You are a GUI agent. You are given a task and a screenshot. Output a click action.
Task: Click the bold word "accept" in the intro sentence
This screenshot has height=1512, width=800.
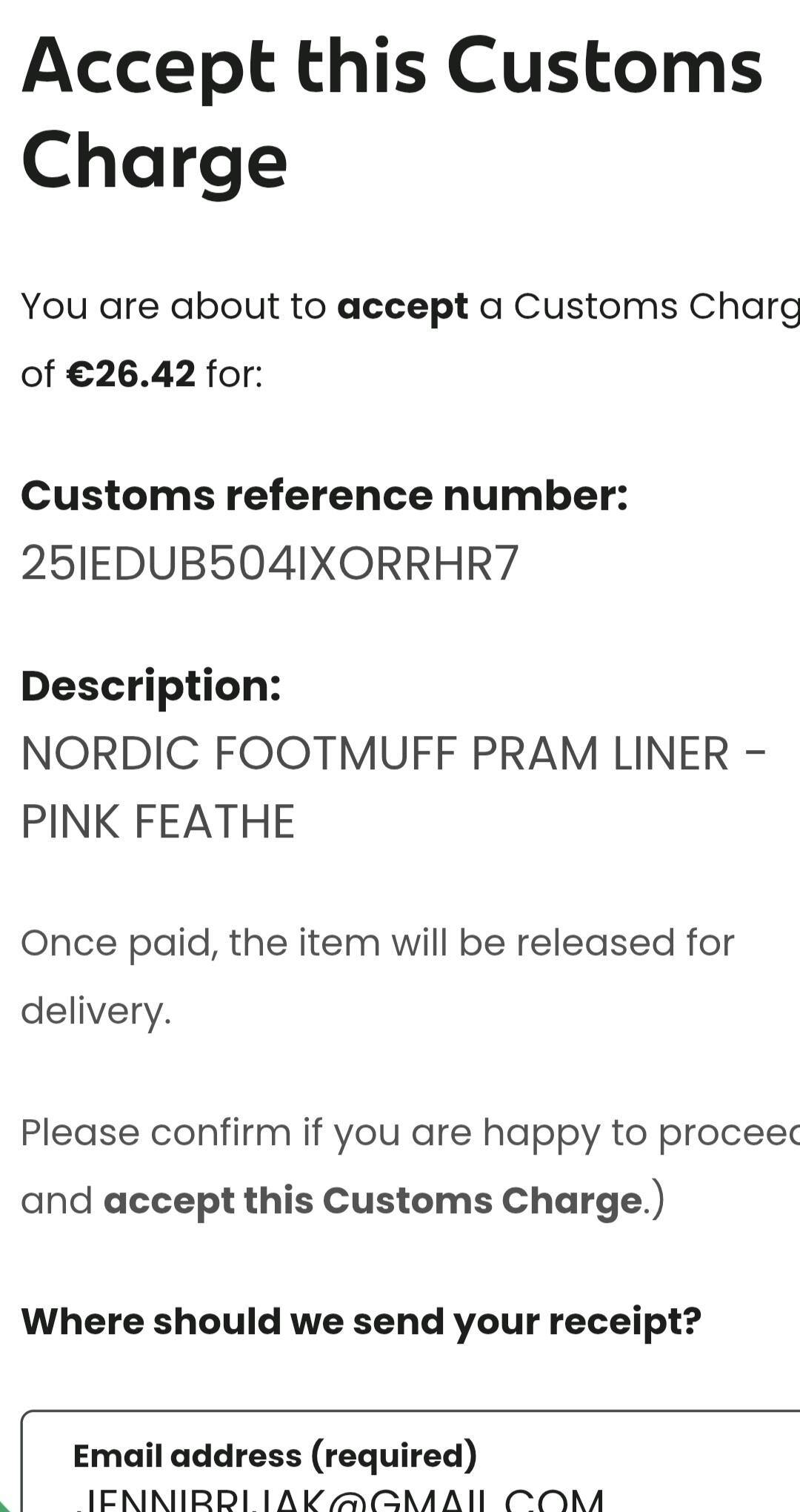tap(402, 306)
